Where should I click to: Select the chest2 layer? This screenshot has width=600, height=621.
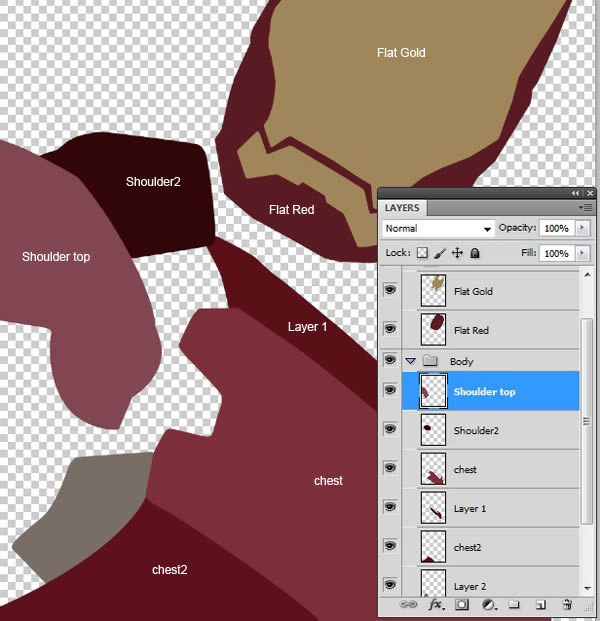pyautogui.click(x=491, y=547)
